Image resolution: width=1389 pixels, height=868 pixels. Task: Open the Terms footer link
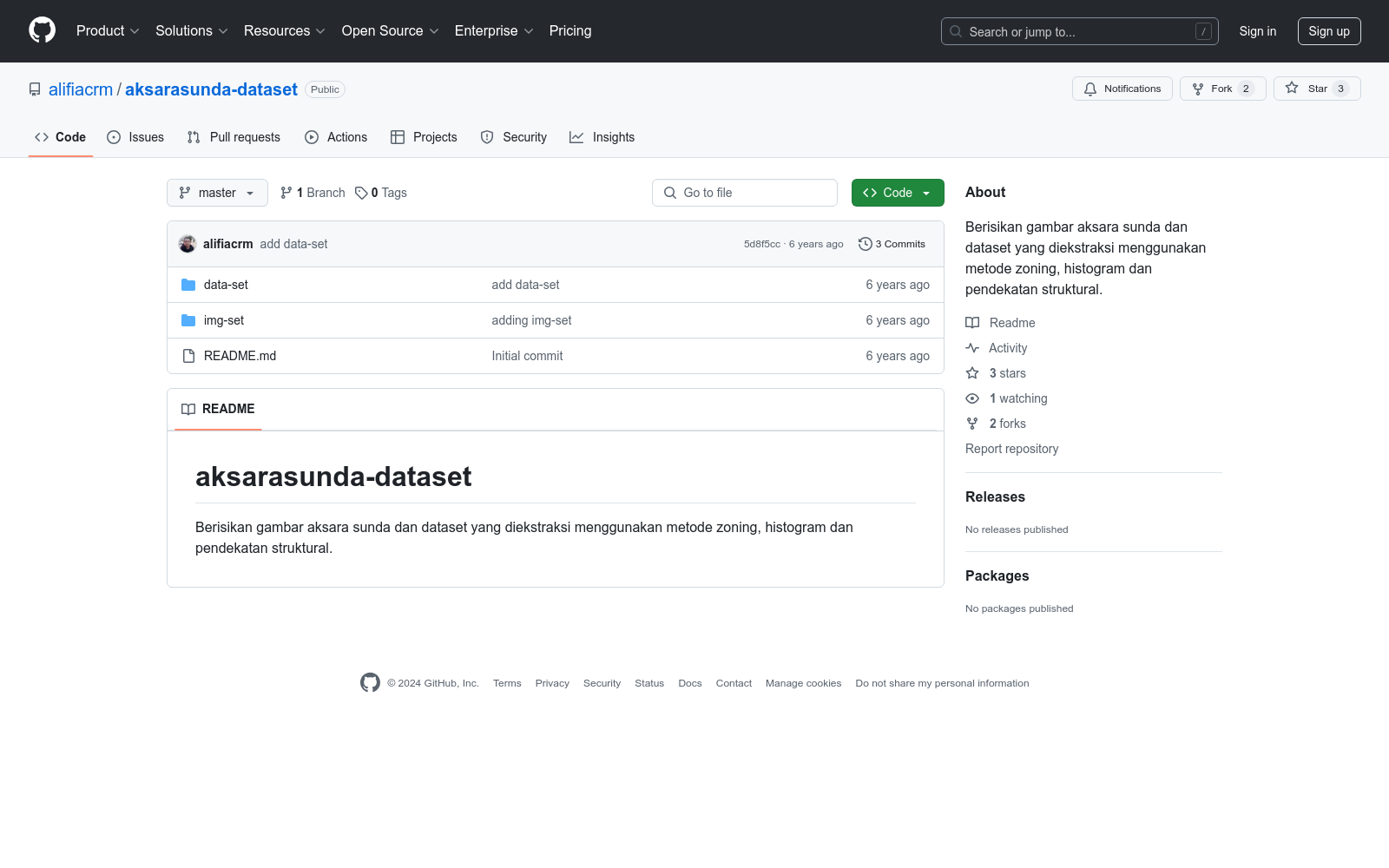click(x=507, y=683)
